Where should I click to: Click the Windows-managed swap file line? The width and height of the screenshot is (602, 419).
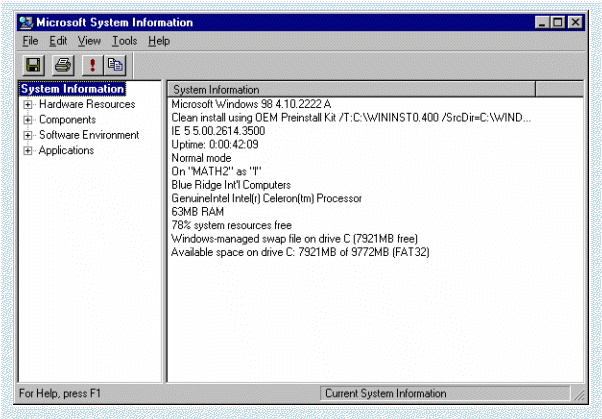point(294,238)
